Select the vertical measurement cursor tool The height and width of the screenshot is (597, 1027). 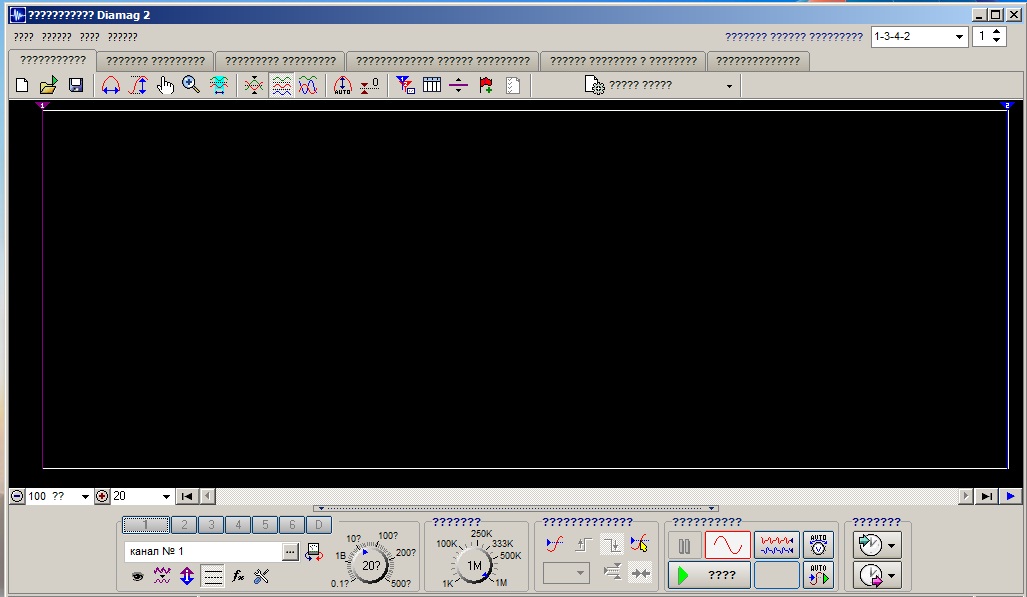pos(138,85)
